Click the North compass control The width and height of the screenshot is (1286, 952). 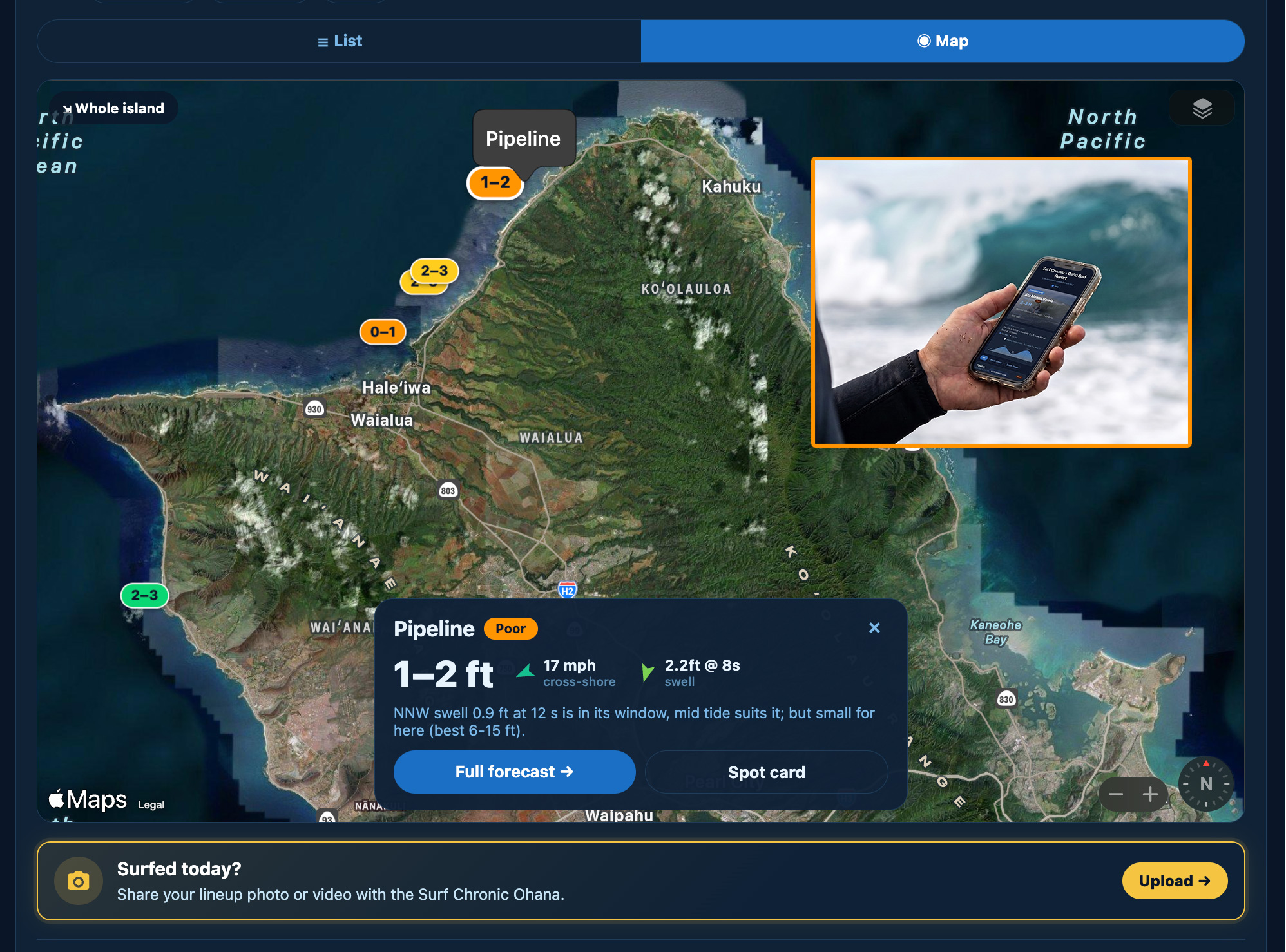point(1206,784)
